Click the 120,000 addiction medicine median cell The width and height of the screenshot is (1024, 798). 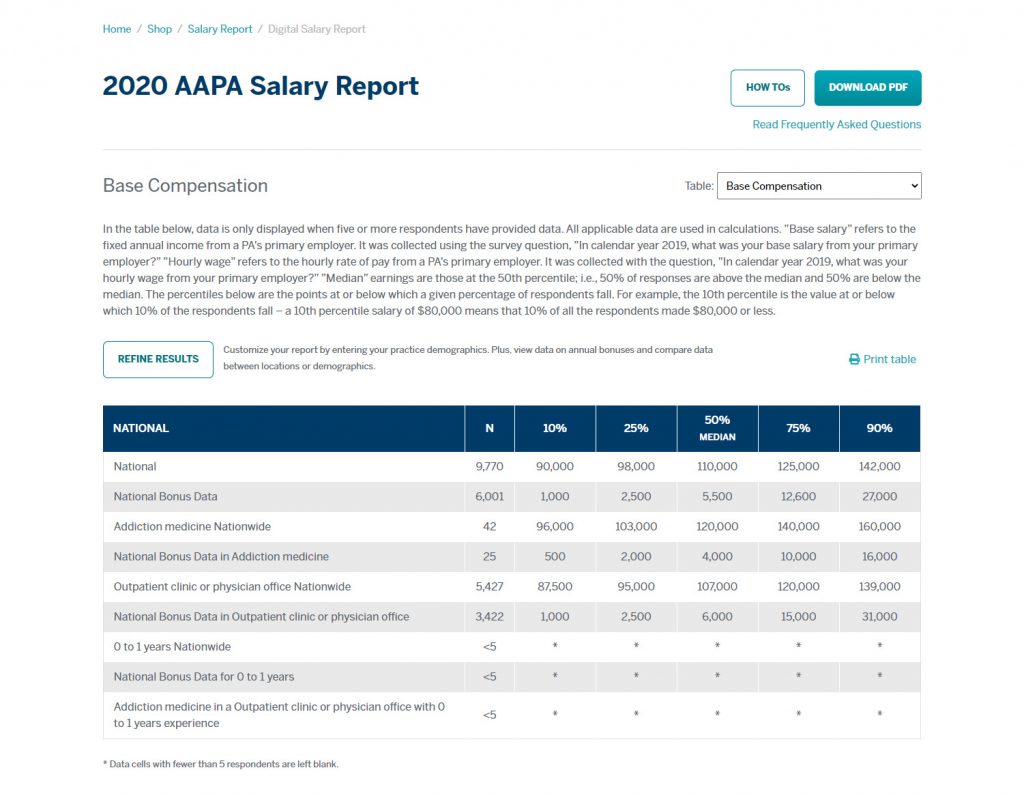717,527
